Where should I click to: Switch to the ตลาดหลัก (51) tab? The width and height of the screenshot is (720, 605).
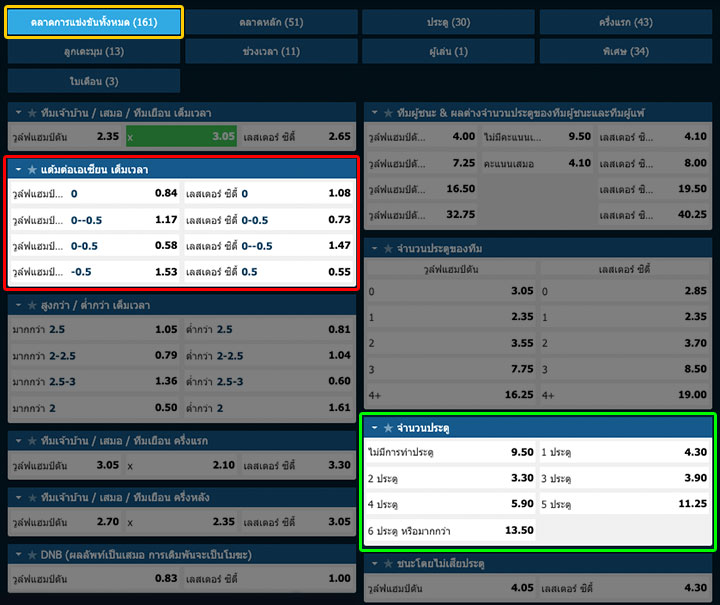coord(273,22)
